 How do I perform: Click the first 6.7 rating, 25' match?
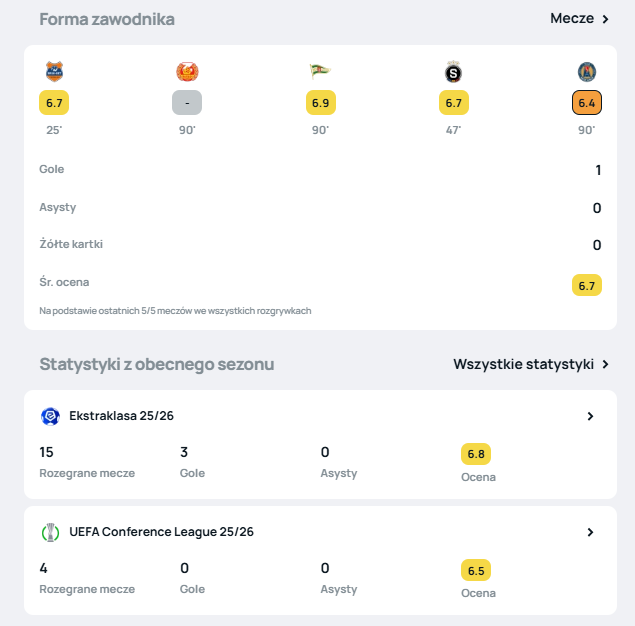tap(53, 102)
